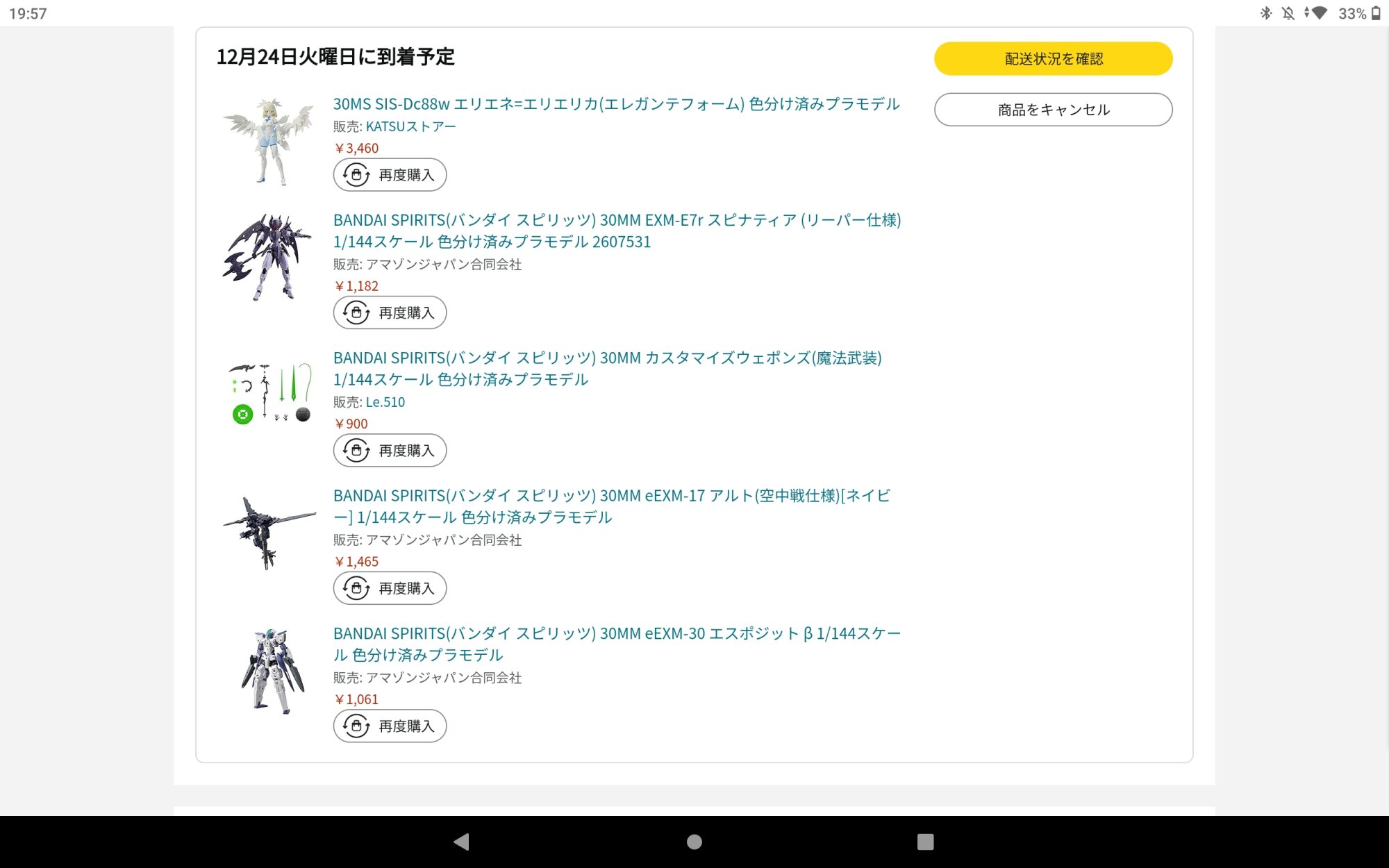
Task: Open the 30MS エリエネ product thumbnail
Action: [x=269, y=142]
